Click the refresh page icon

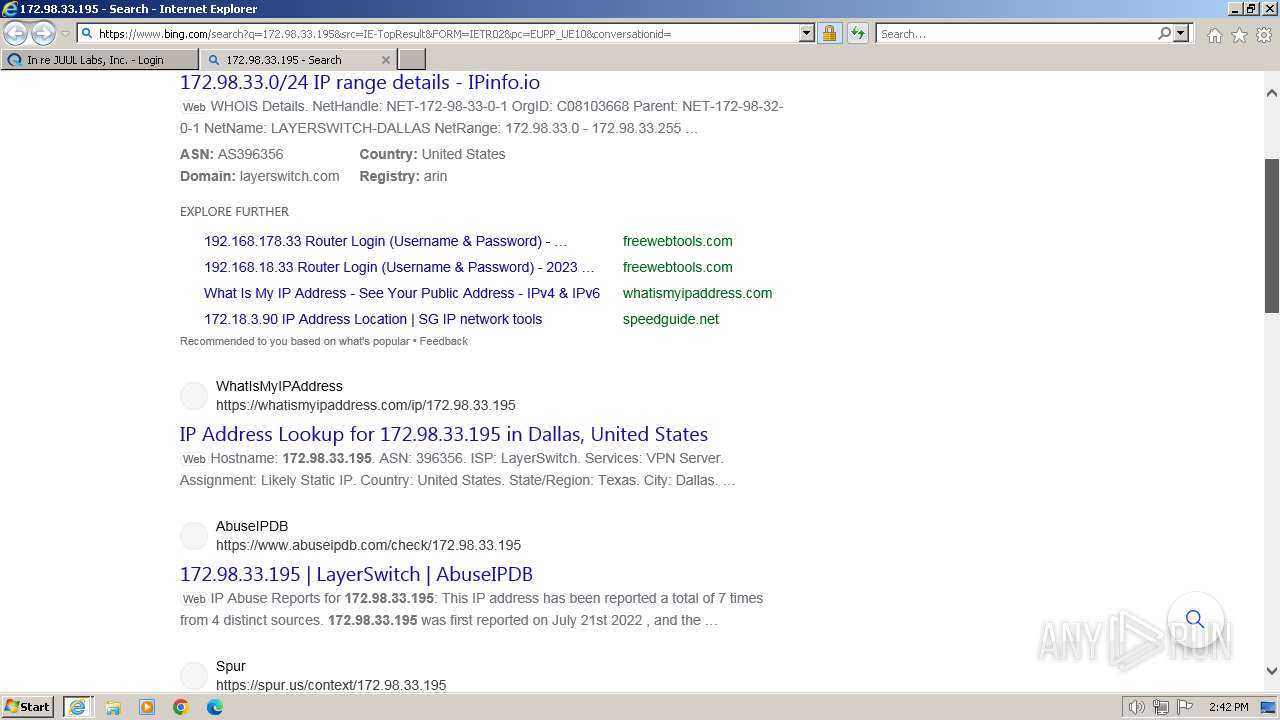[857, 33]
